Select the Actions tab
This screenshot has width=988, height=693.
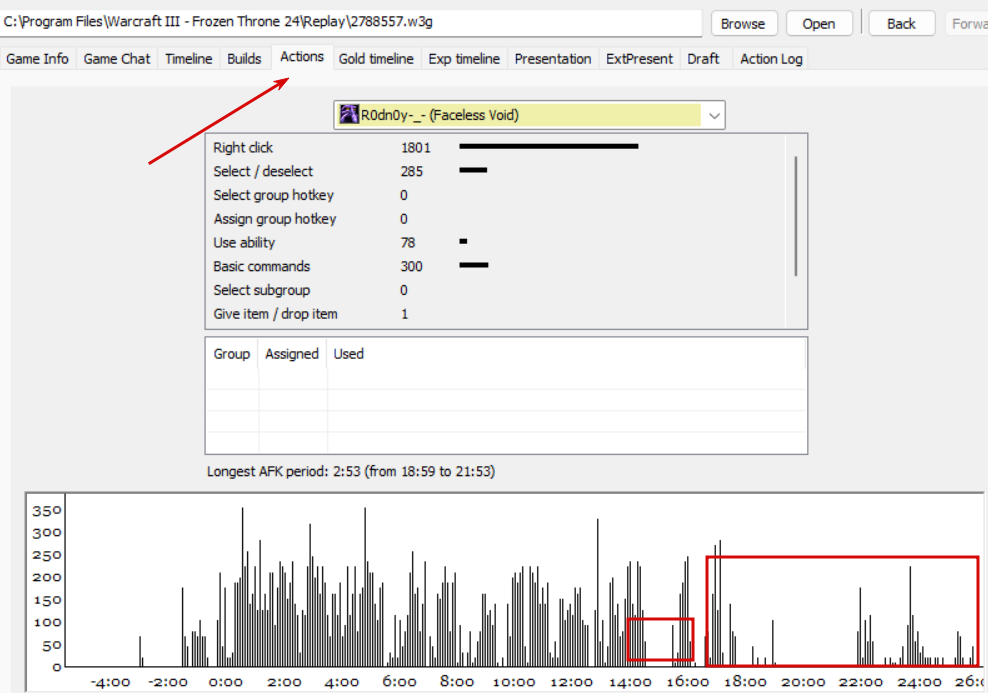[x=302, y=57]
